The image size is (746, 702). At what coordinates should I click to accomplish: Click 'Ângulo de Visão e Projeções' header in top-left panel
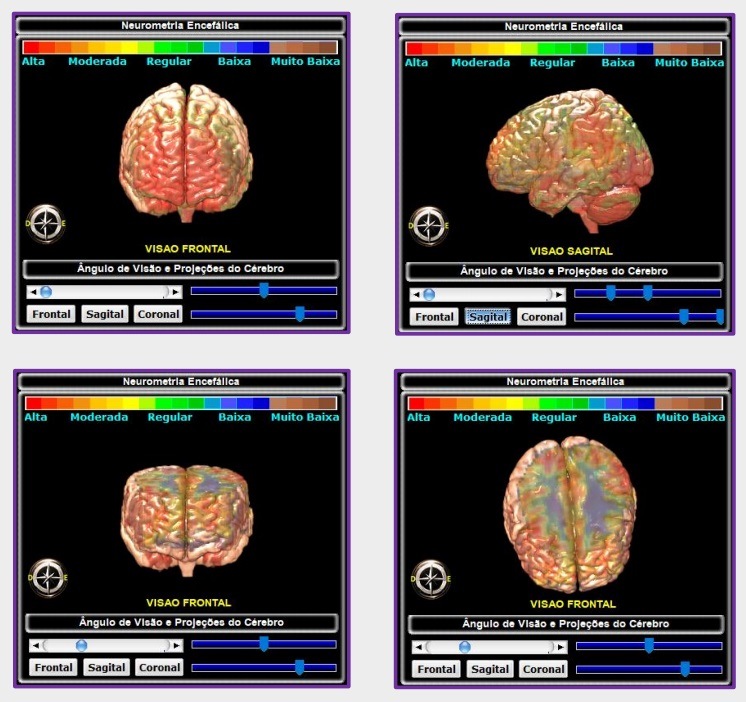180,269
